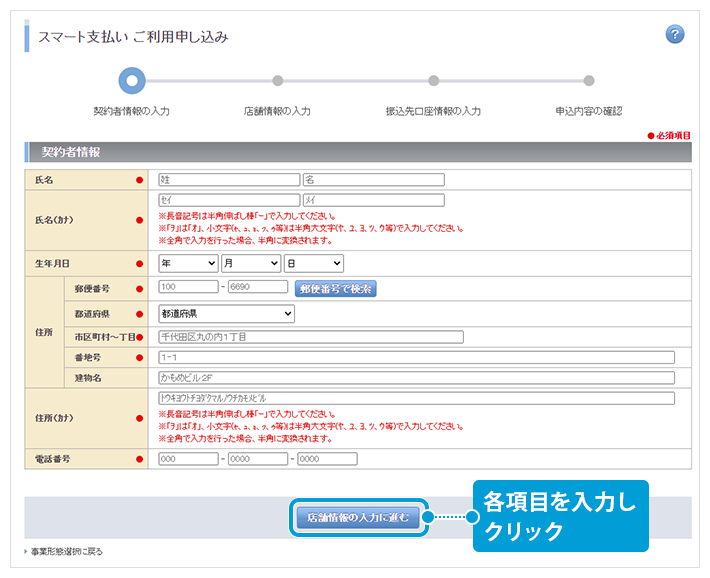Click the 申込内容の確認 step dot
Viewport: 710px width, 578px height.
pos(589,81)
